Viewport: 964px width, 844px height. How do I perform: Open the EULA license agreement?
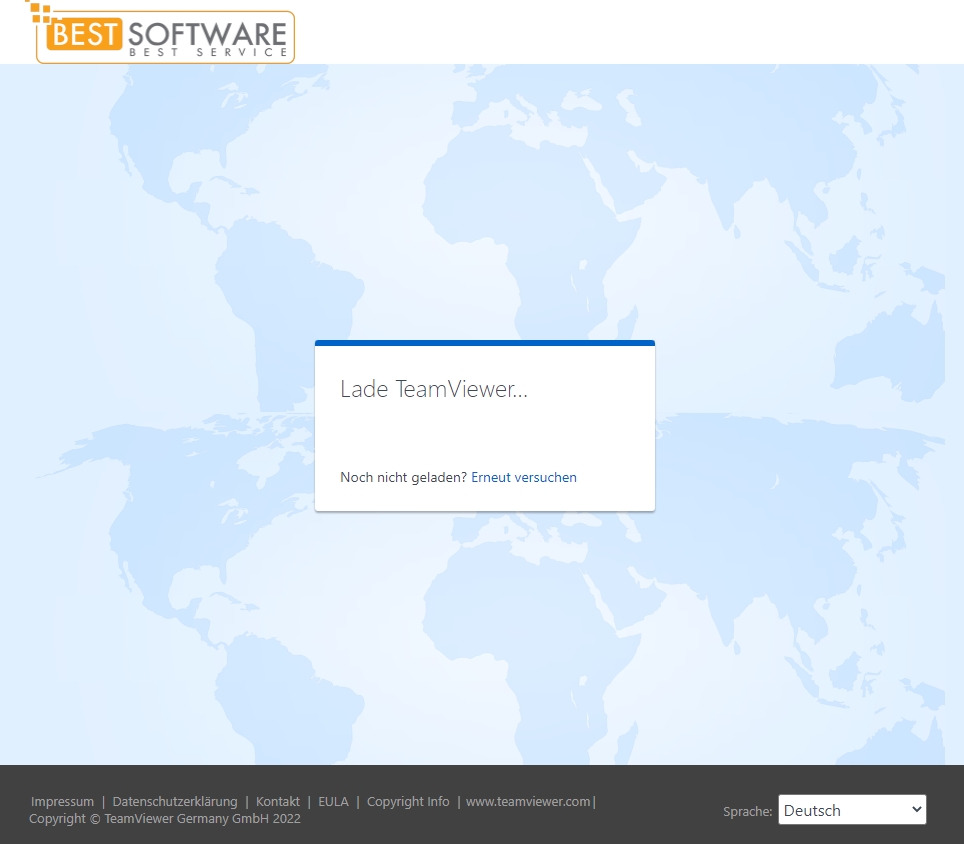point(333,801)
